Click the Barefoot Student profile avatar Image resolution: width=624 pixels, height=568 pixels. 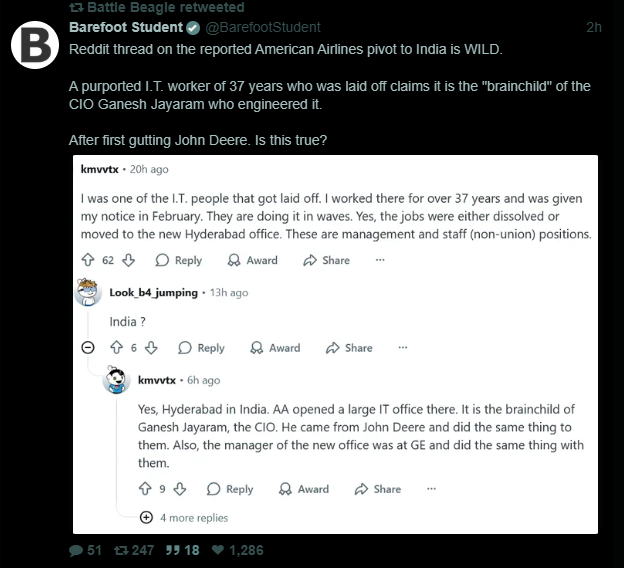[36, 46]
